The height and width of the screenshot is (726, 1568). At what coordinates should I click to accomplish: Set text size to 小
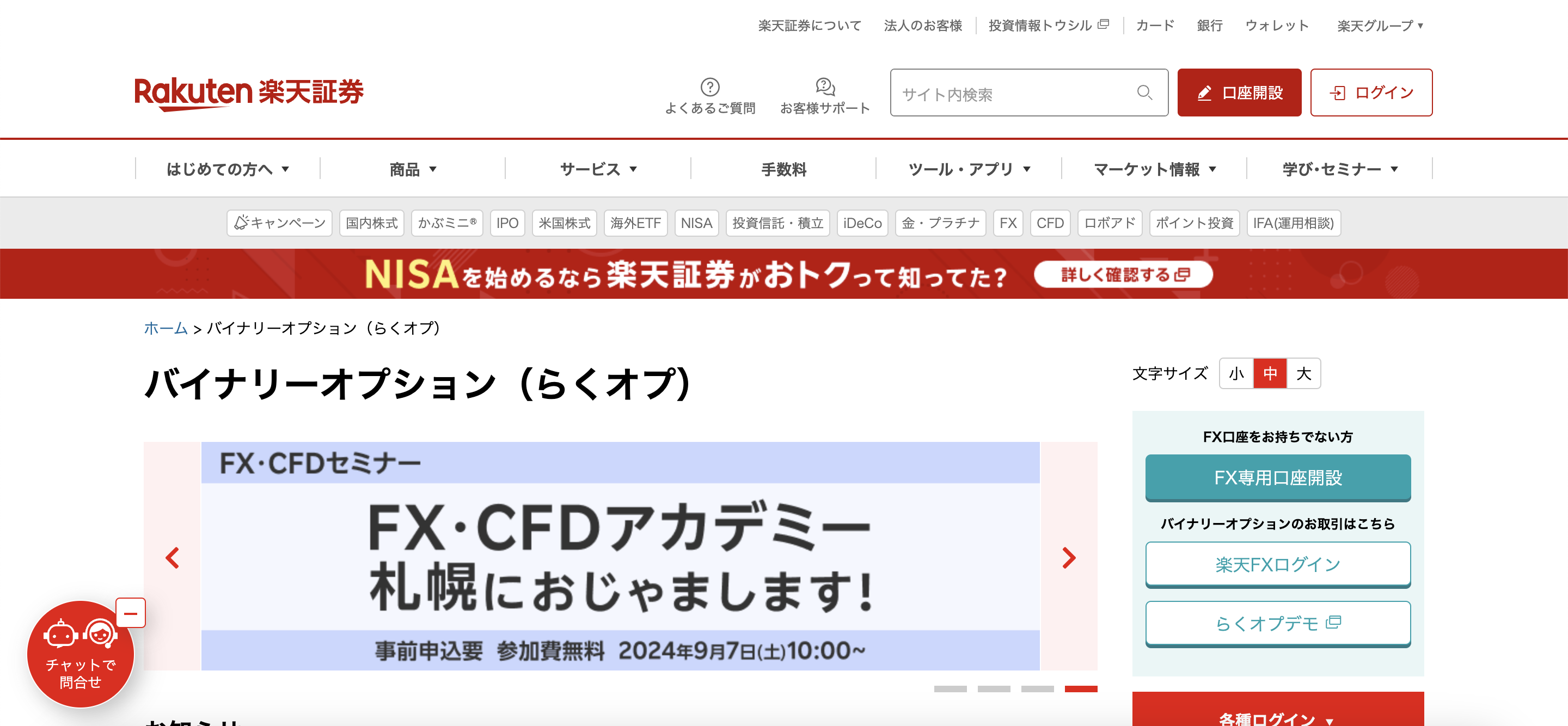click(x=1236, y=373)
